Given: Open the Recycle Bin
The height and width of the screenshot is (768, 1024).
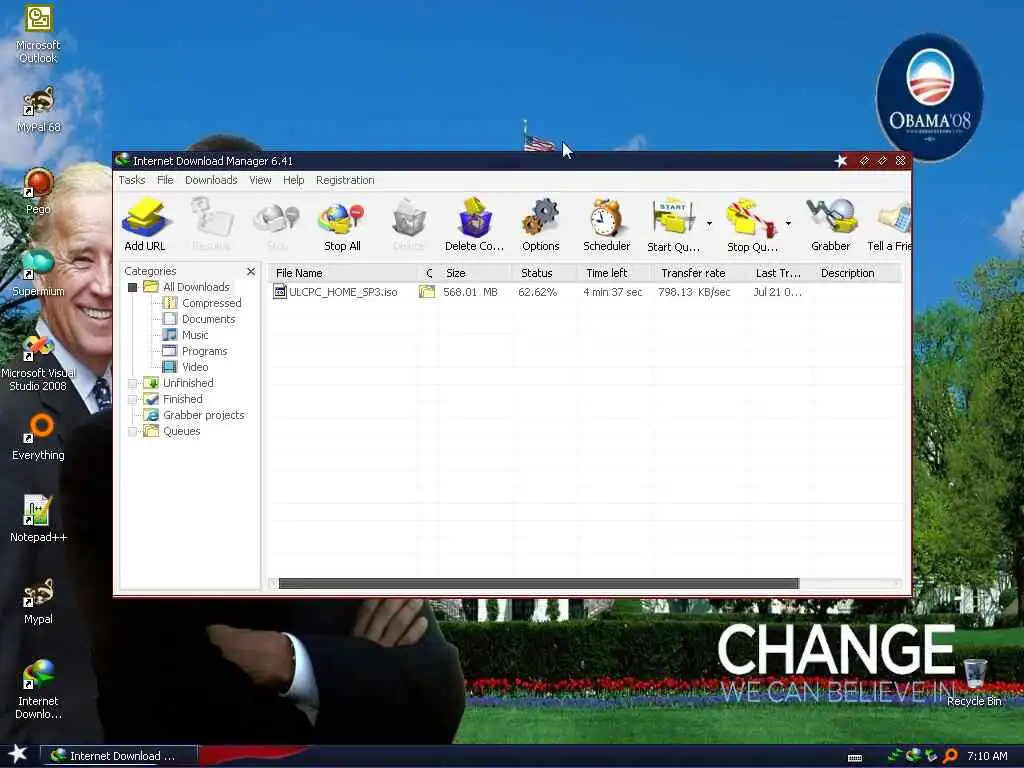Looking at the screenshot, I should pos(974,683).
